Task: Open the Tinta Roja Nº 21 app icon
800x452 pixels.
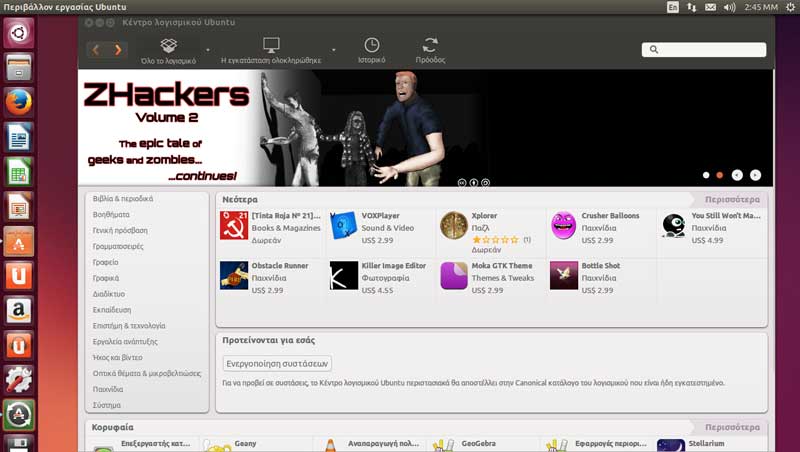Action: pos(234,225)
